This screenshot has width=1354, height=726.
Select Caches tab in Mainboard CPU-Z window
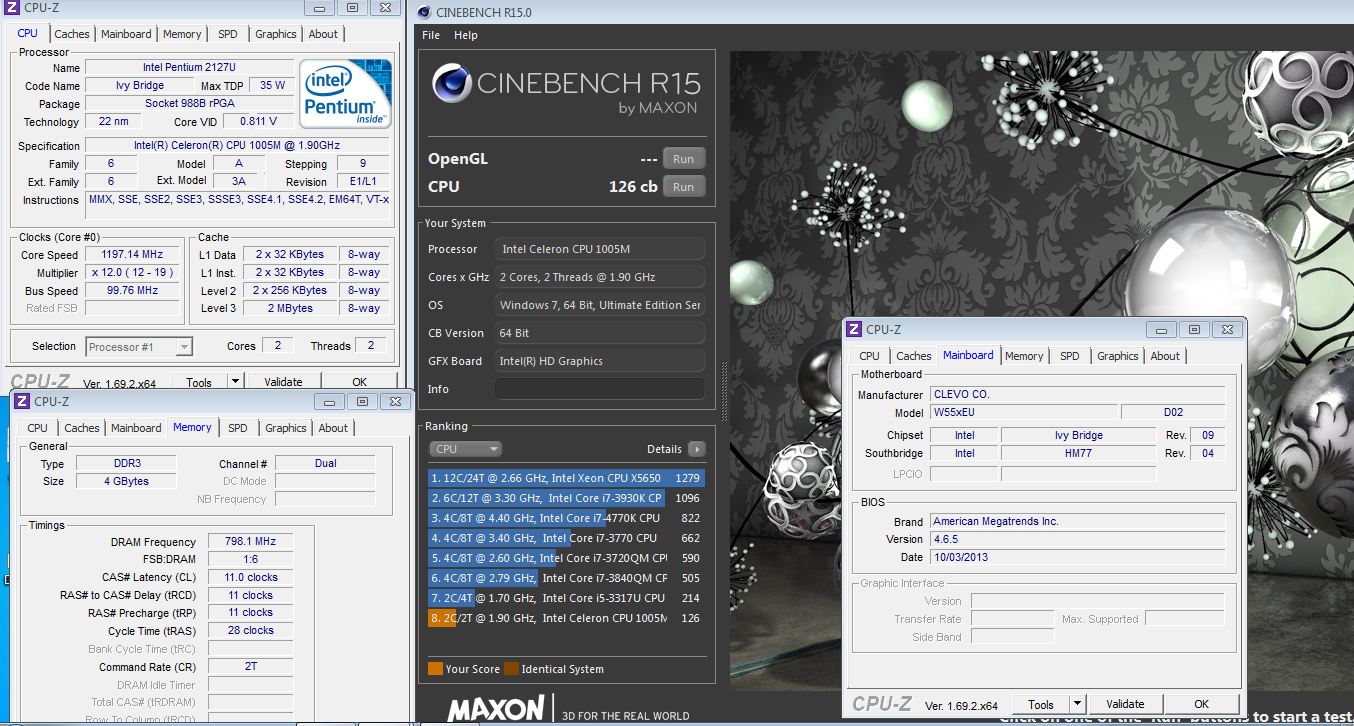click(x=914, y=356)
